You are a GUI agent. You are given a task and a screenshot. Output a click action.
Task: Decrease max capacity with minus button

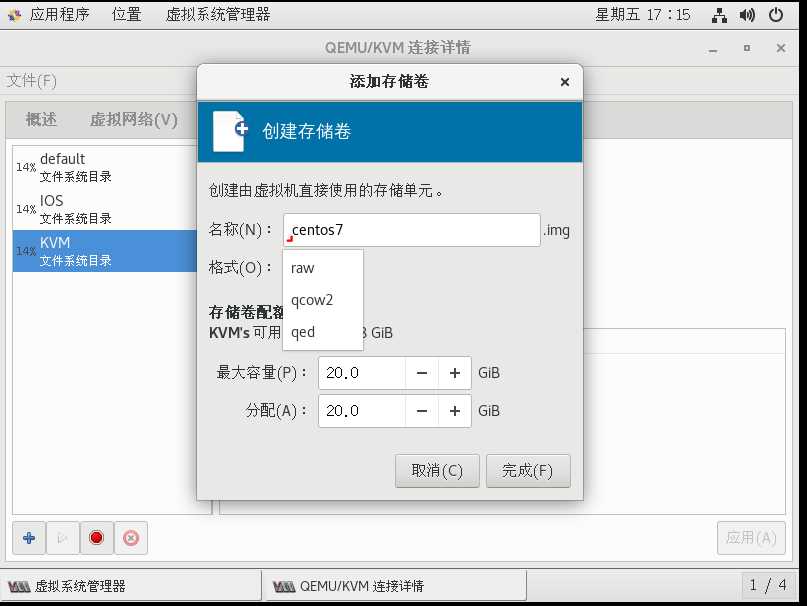[x=422, y=373]
